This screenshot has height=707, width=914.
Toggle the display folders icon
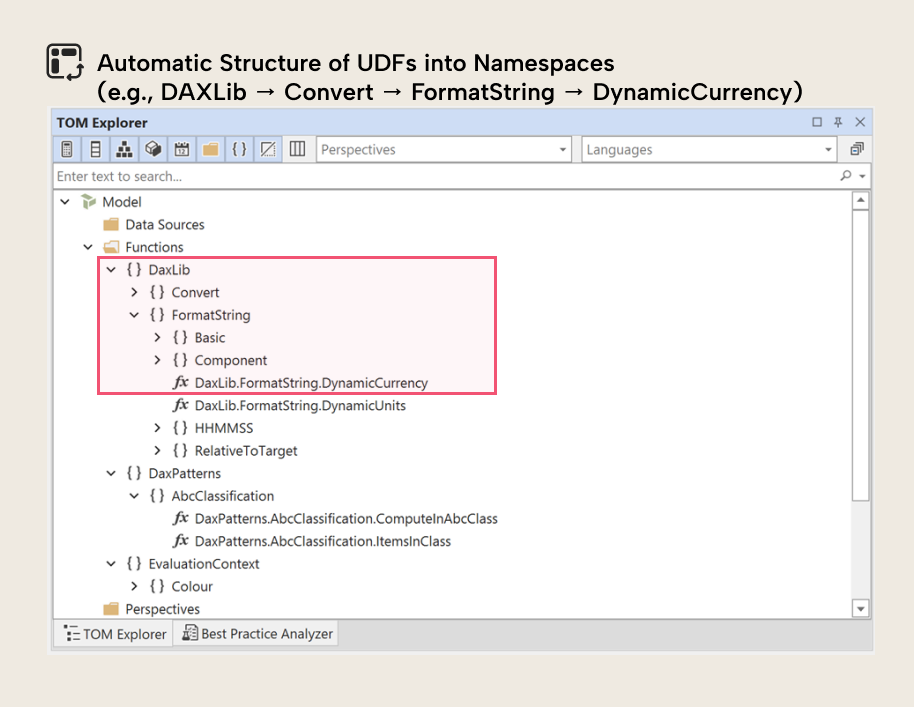(211, 148)
